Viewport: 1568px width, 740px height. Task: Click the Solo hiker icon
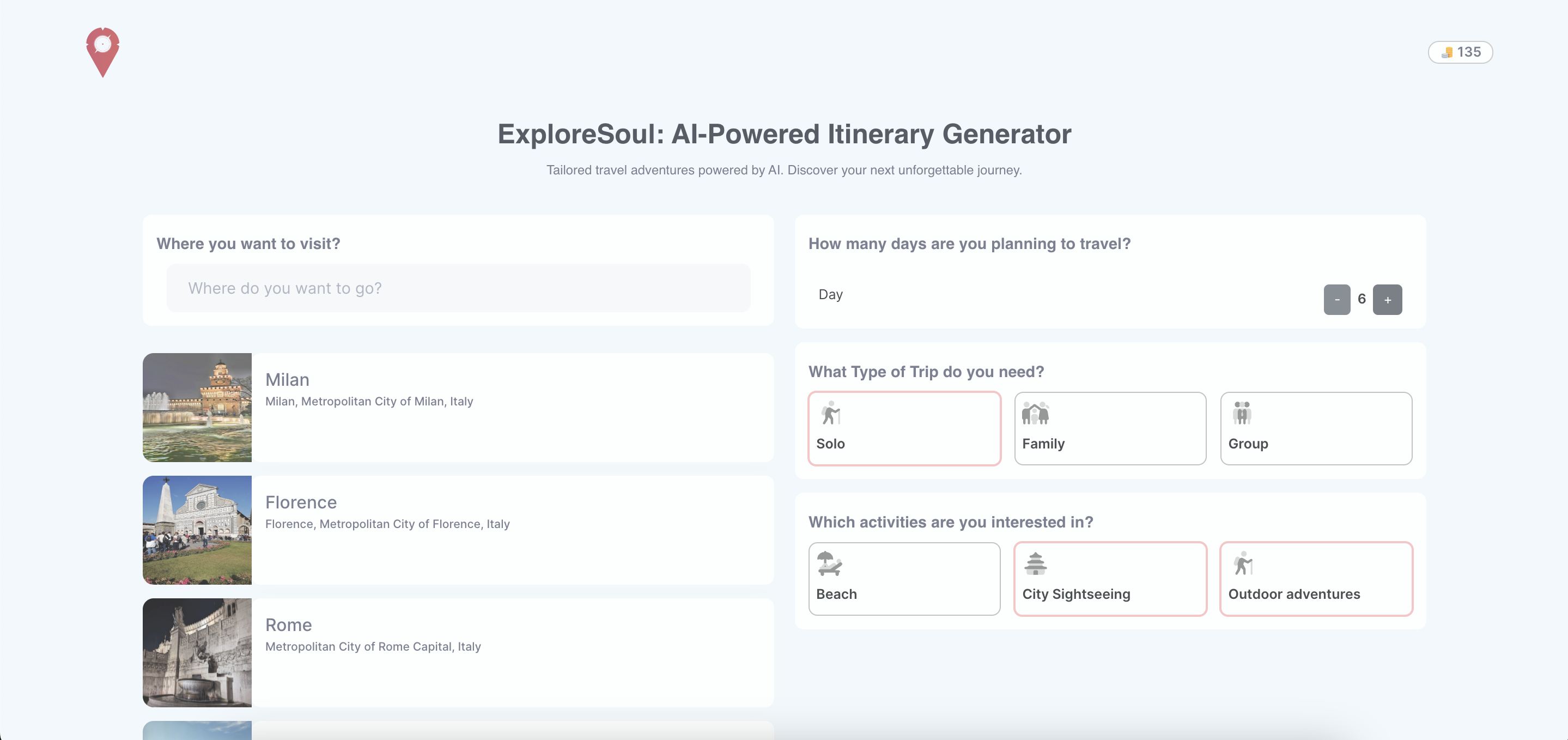830,413
